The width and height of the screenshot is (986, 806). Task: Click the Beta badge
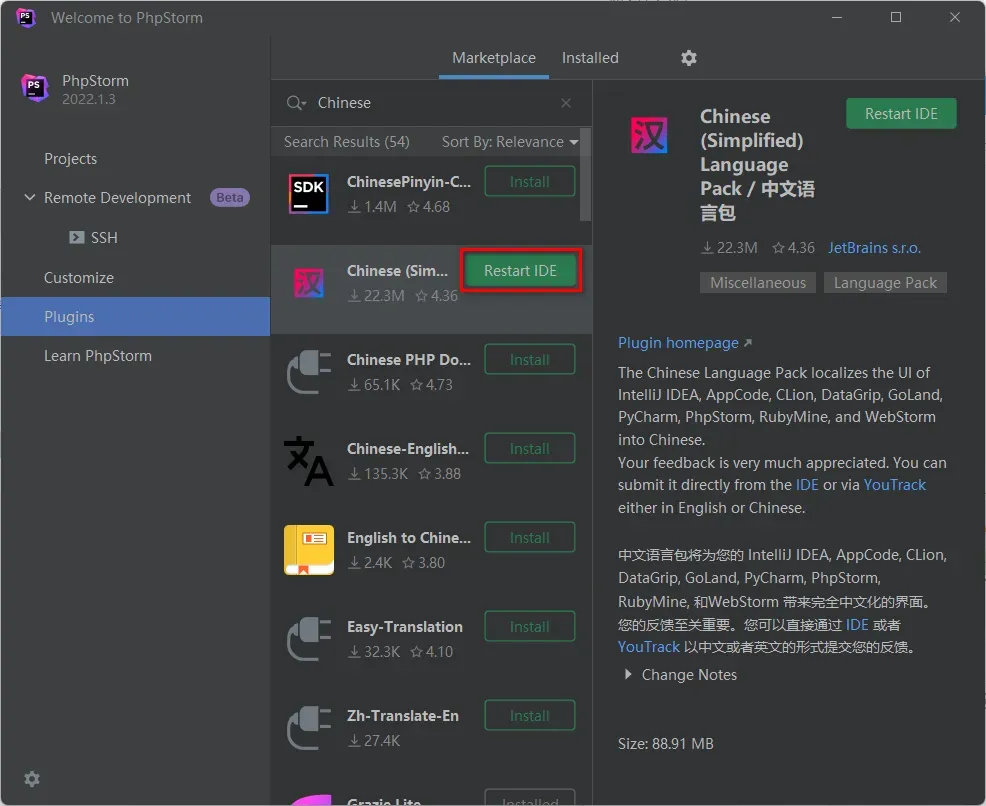[230, 197]
